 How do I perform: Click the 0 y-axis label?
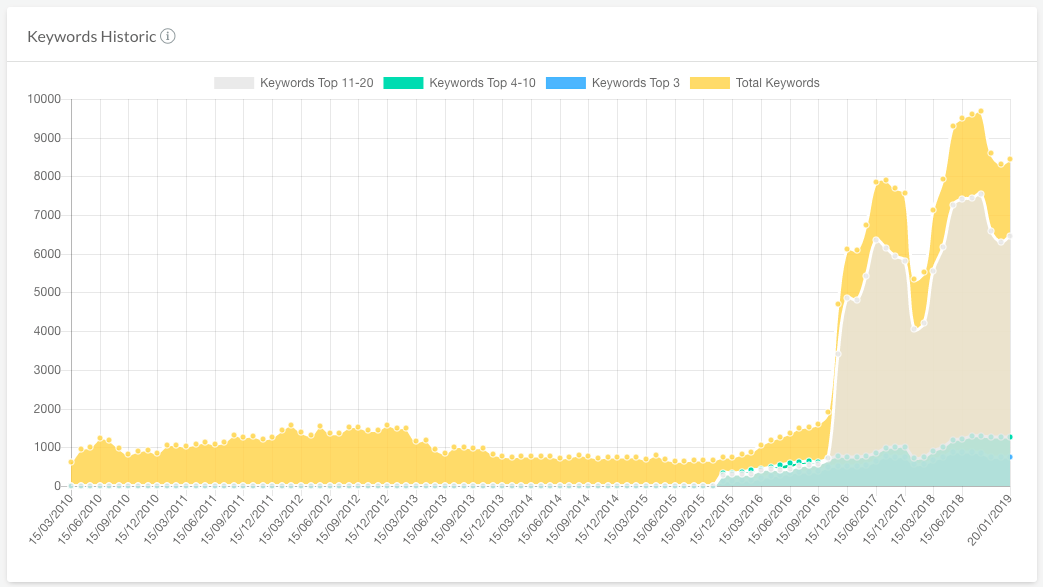[57, 486]
